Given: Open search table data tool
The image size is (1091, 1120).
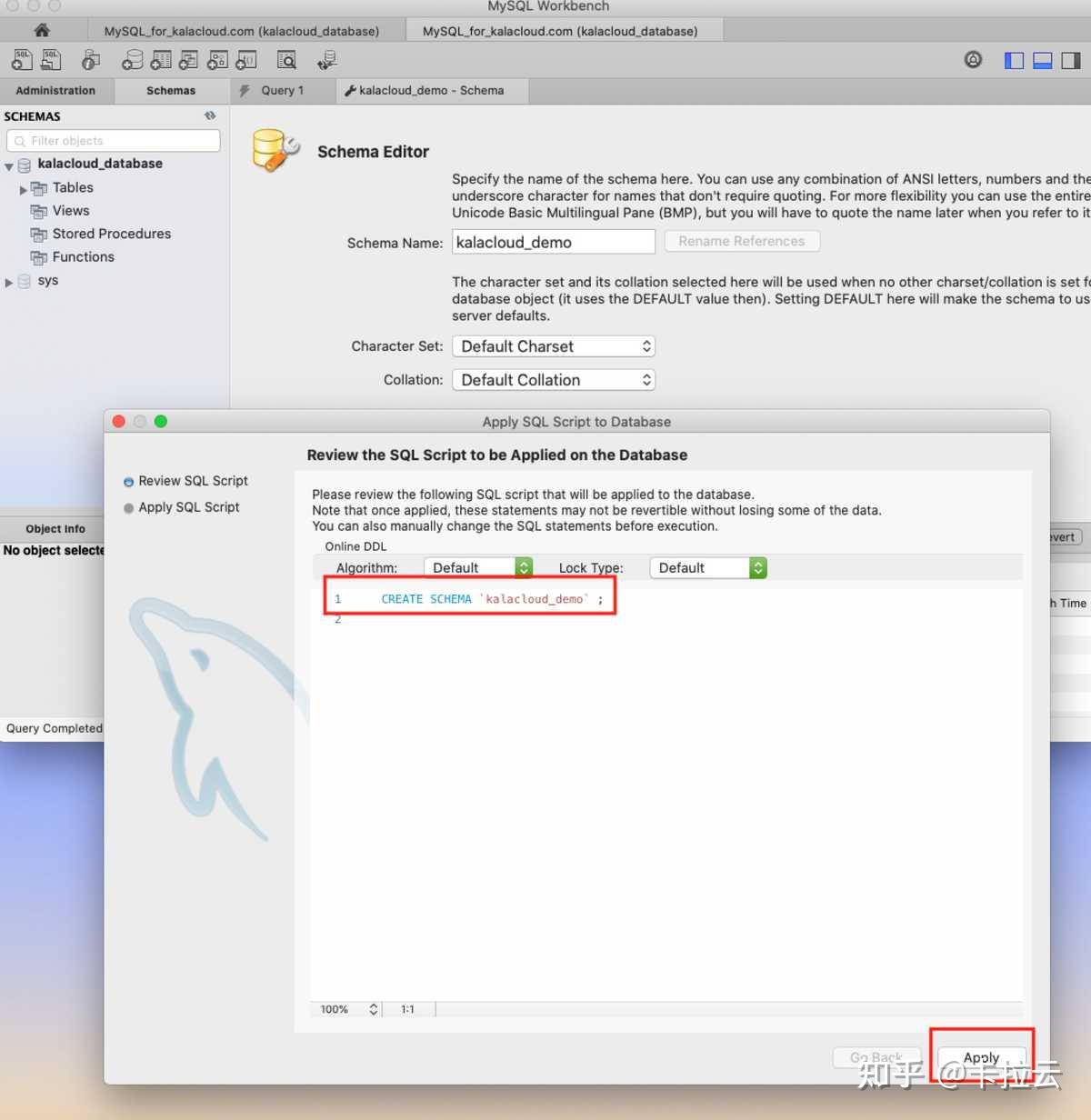Looking at the screenshot, I should pos(285,59).
